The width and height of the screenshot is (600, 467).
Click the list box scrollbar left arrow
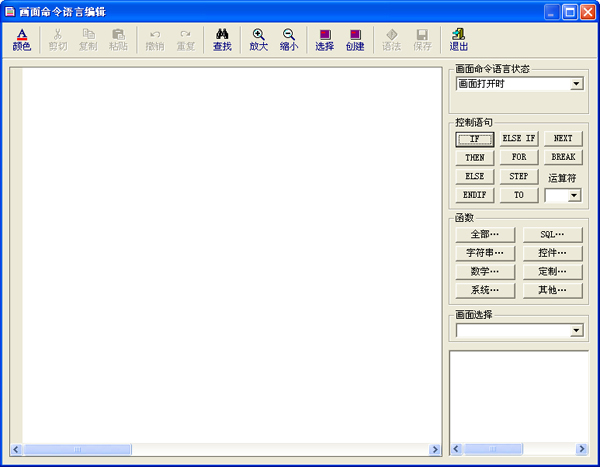pos(456,449)
